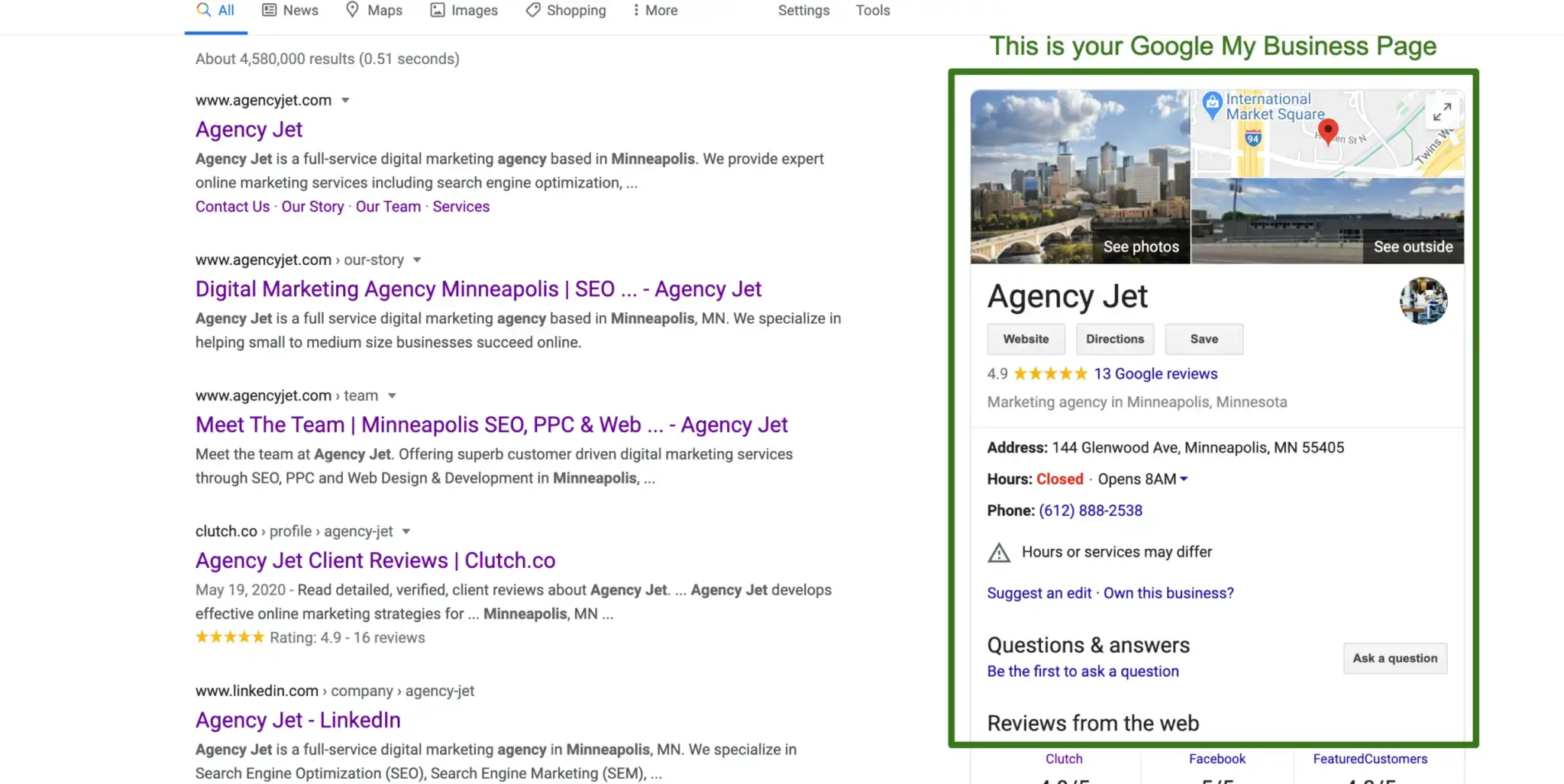Open the Agency Jet round profile photo

(1423, 301)
